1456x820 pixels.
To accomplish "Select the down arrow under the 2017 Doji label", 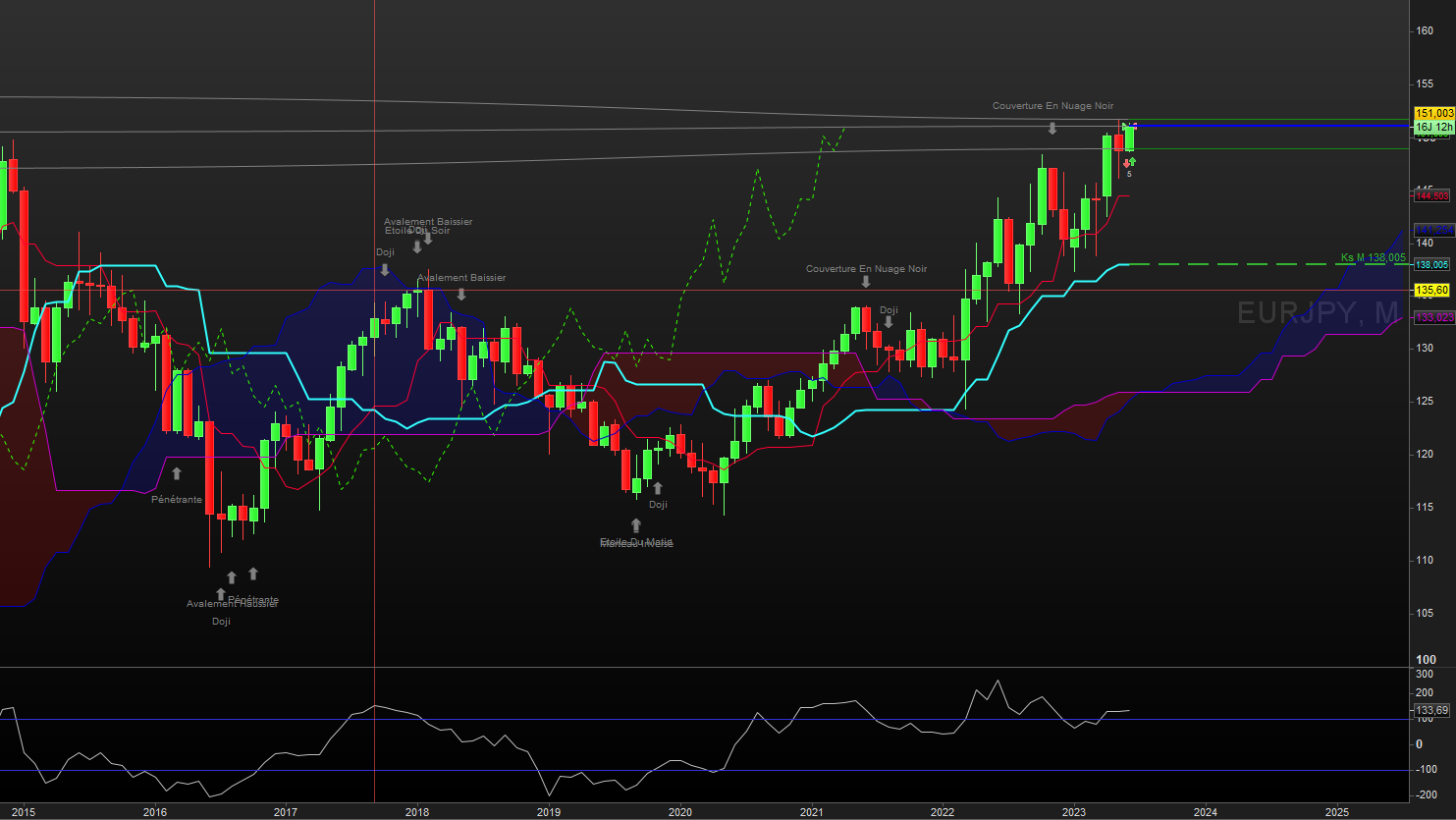I will coord(385,269).
